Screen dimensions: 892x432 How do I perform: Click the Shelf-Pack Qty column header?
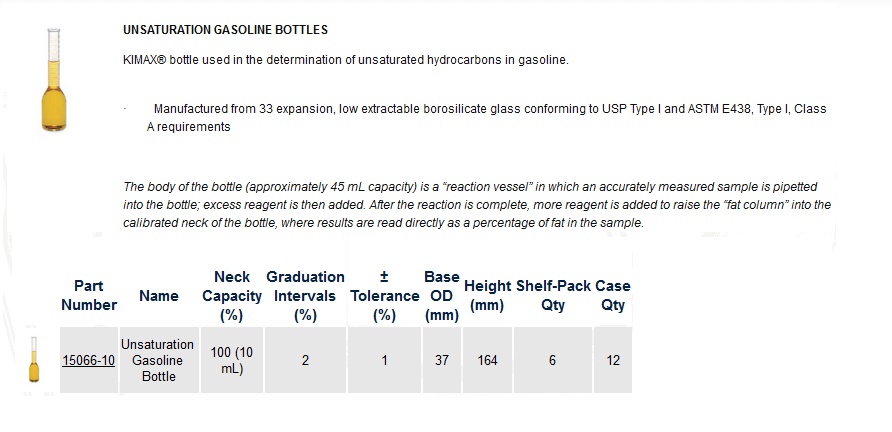[x=553, y=295]
